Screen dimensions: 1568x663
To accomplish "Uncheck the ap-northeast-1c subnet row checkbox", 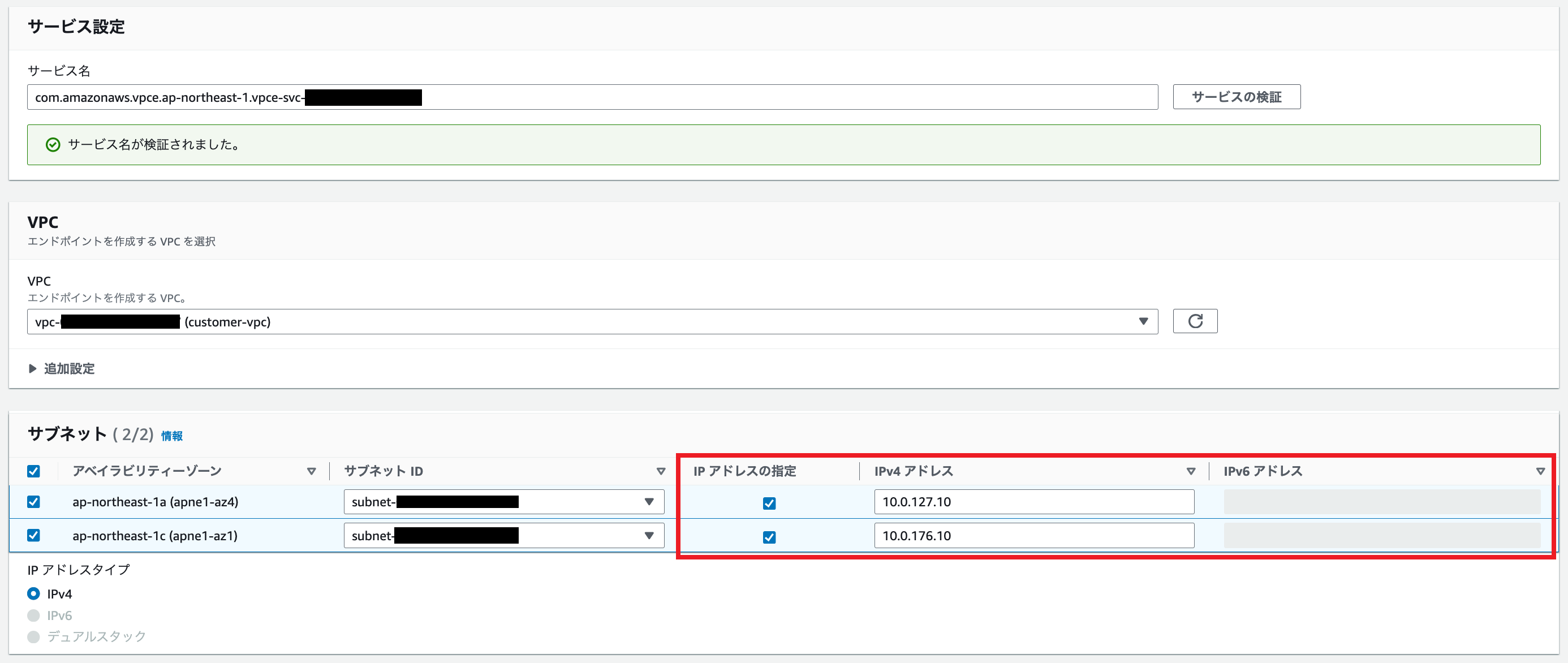I will [x=33, y=535].
